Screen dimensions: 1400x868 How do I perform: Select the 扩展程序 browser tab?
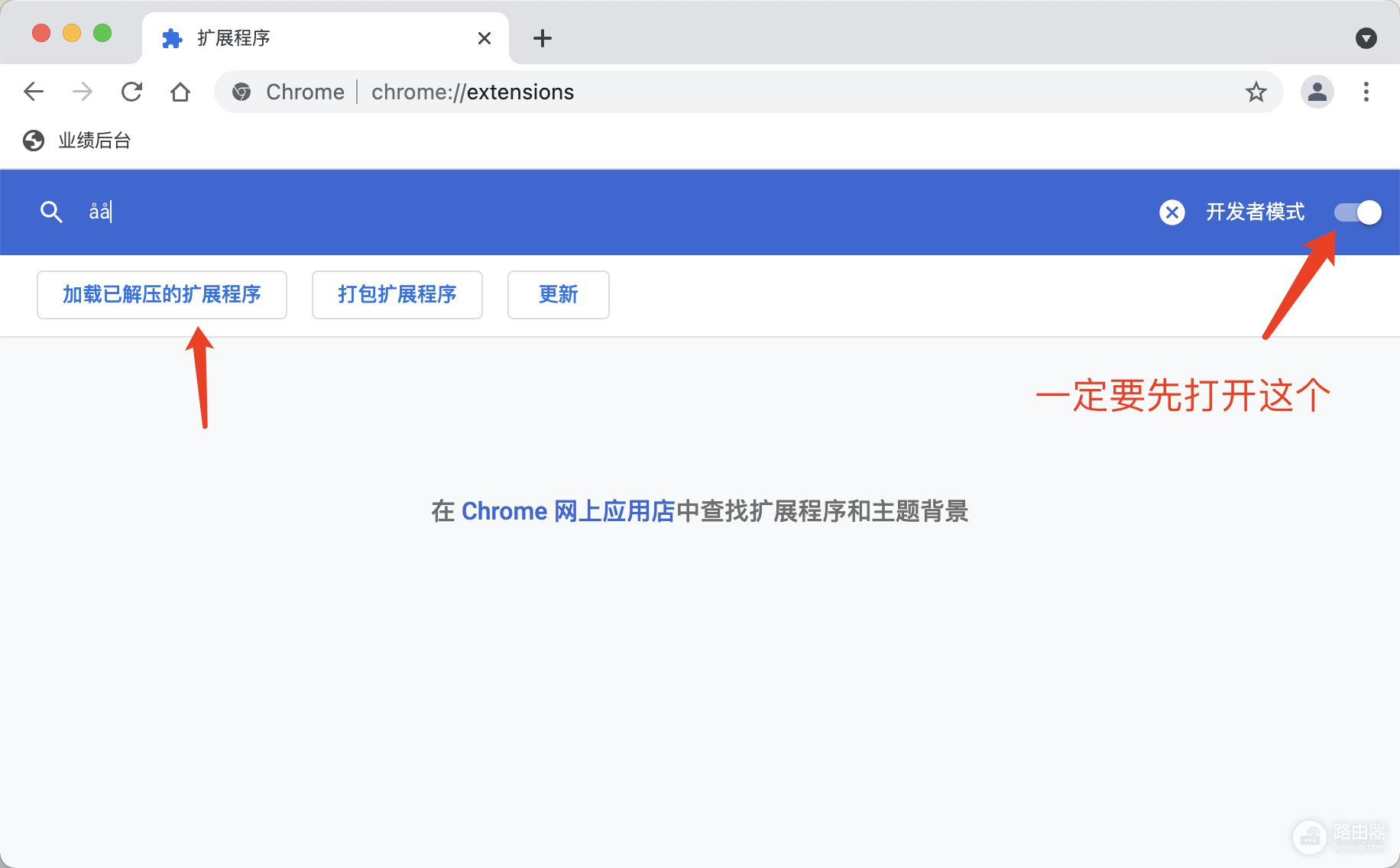[x=326, y=38]
